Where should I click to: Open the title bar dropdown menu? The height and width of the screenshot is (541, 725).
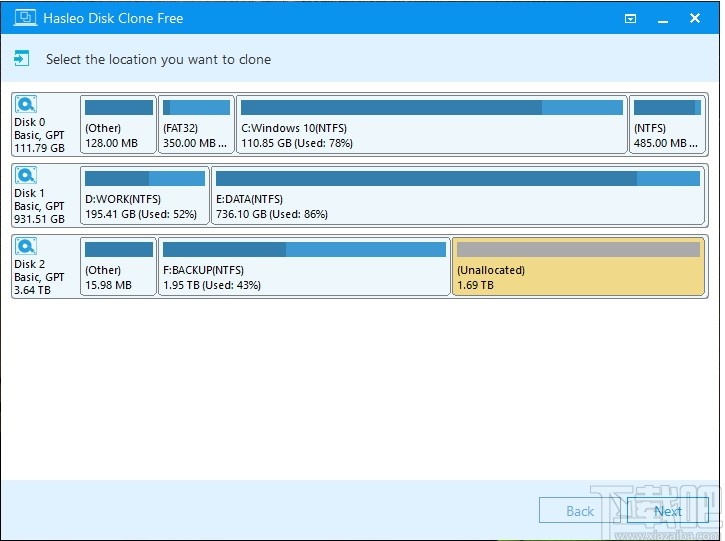[x=630, y=18]
